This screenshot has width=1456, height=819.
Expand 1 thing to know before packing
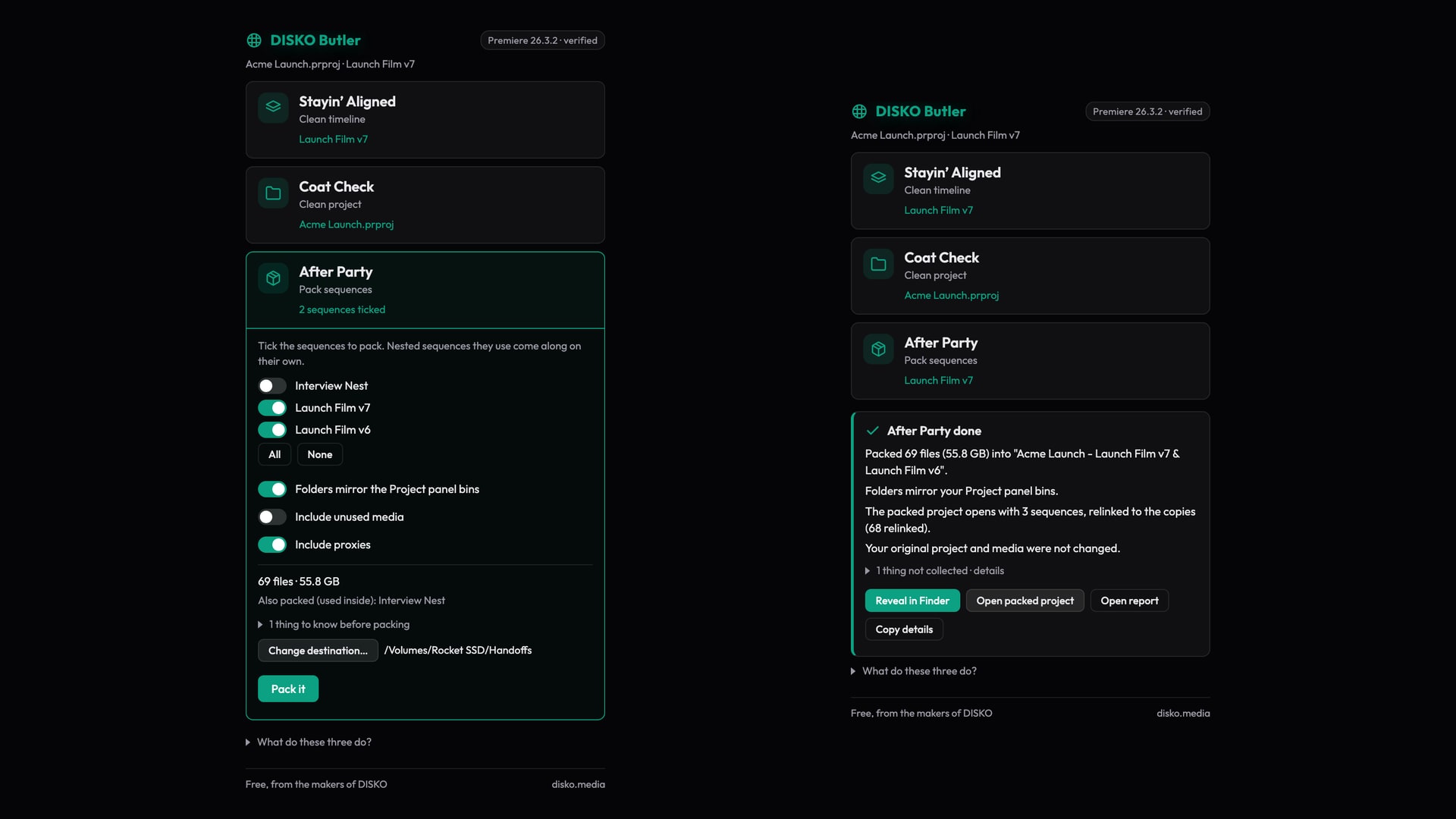pyautogui.click(x=334, y=625)
